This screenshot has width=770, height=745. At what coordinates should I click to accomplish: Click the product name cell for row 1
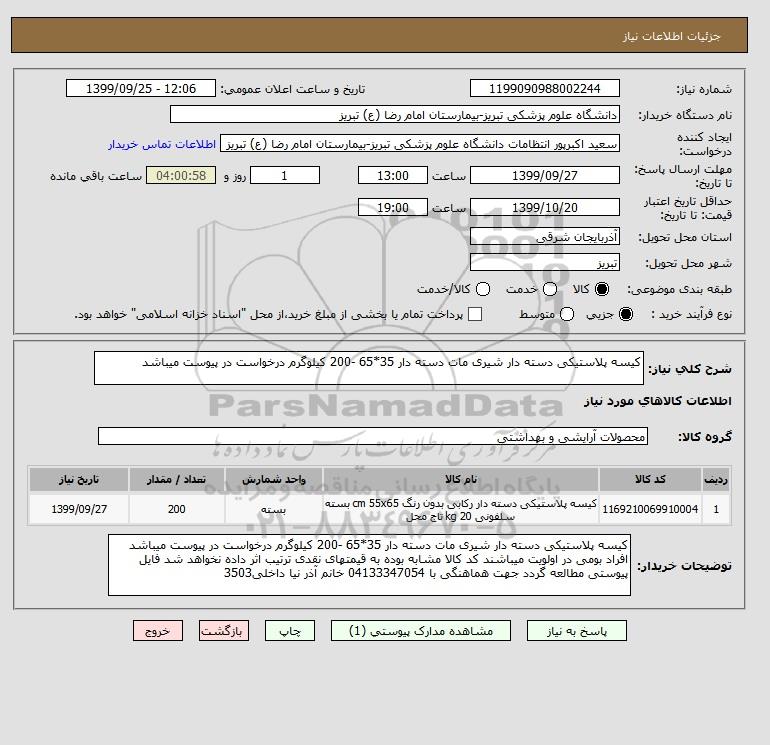[x=461, y=509]
